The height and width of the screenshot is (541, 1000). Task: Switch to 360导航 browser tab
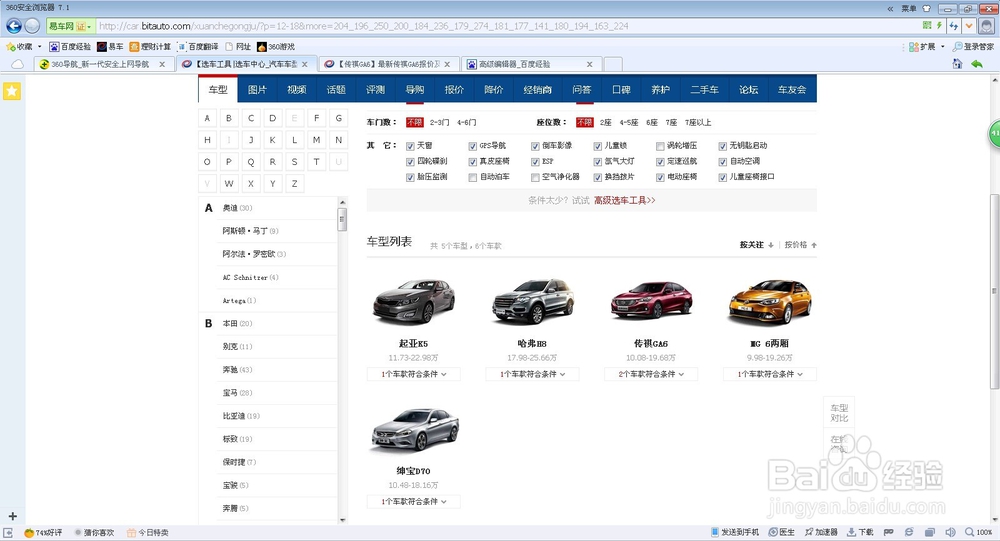102,64
